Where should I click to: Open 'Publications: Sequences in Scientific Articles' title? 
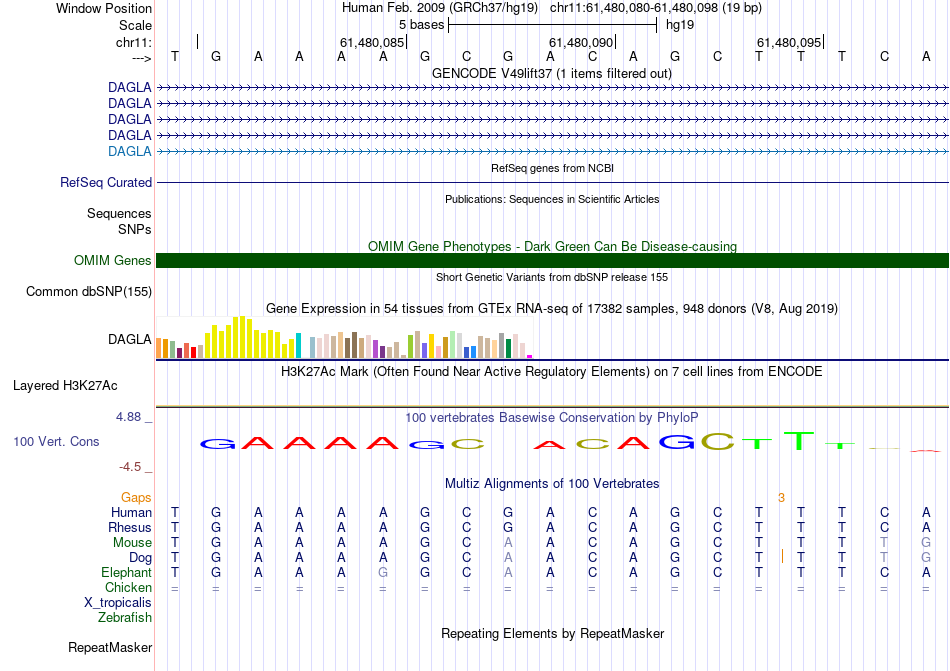(552, 199)
